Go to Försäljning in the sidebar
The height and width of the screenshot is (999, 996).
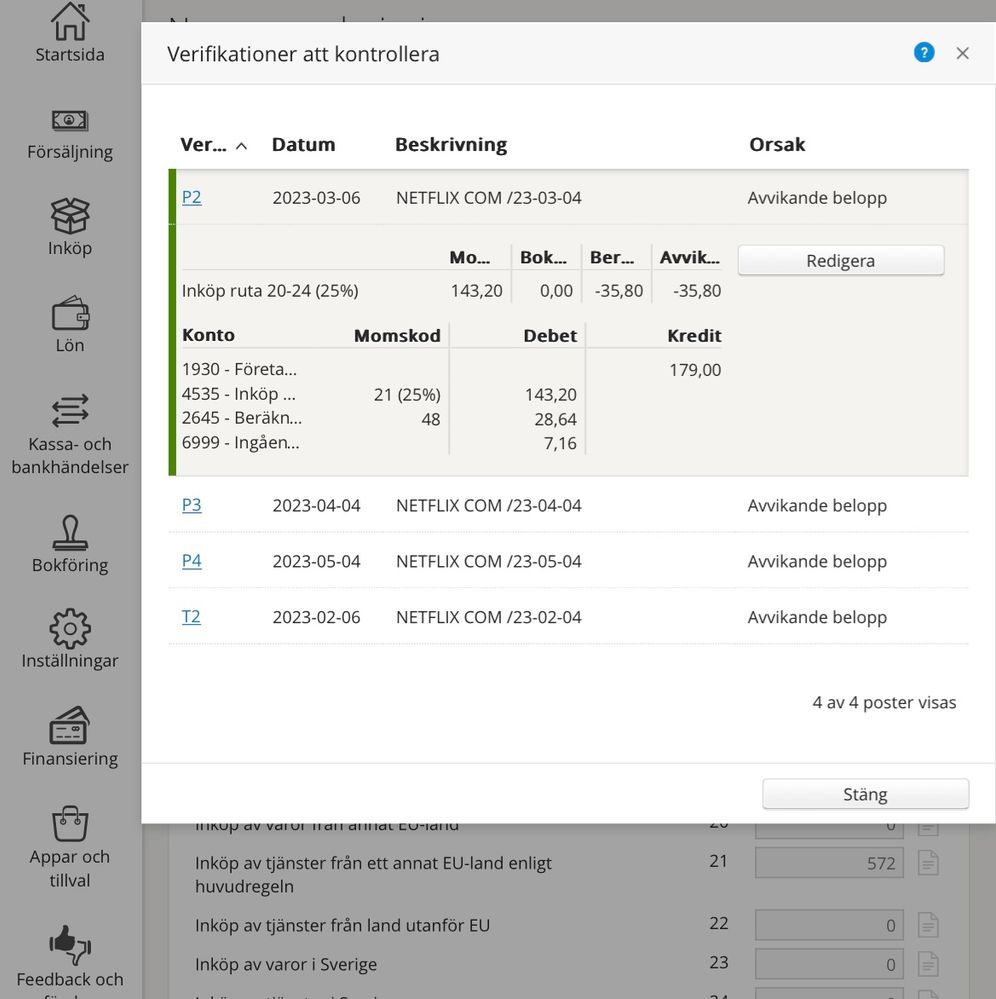(70, 120)
